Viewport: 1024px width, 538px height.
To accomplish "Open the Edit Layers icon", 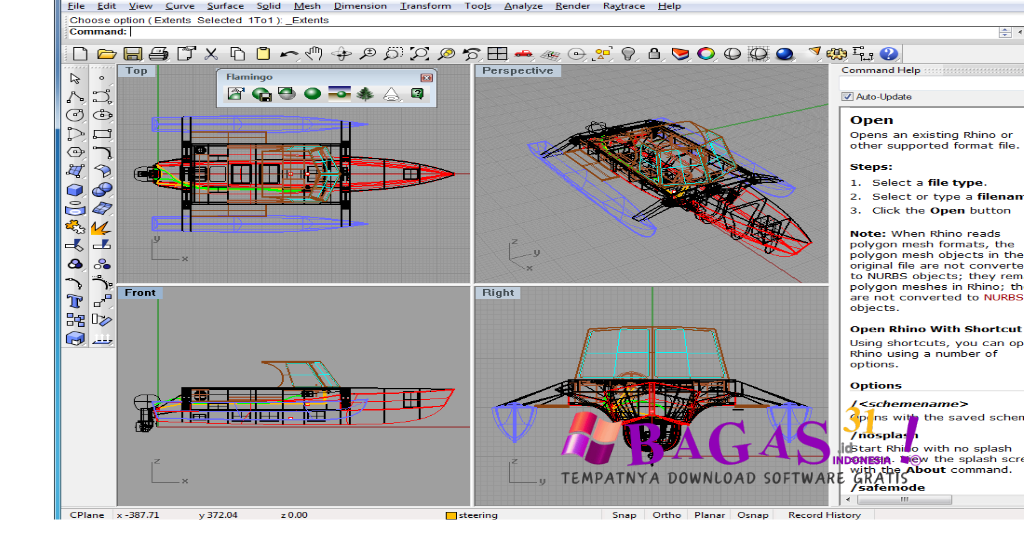I will [680, 54].
